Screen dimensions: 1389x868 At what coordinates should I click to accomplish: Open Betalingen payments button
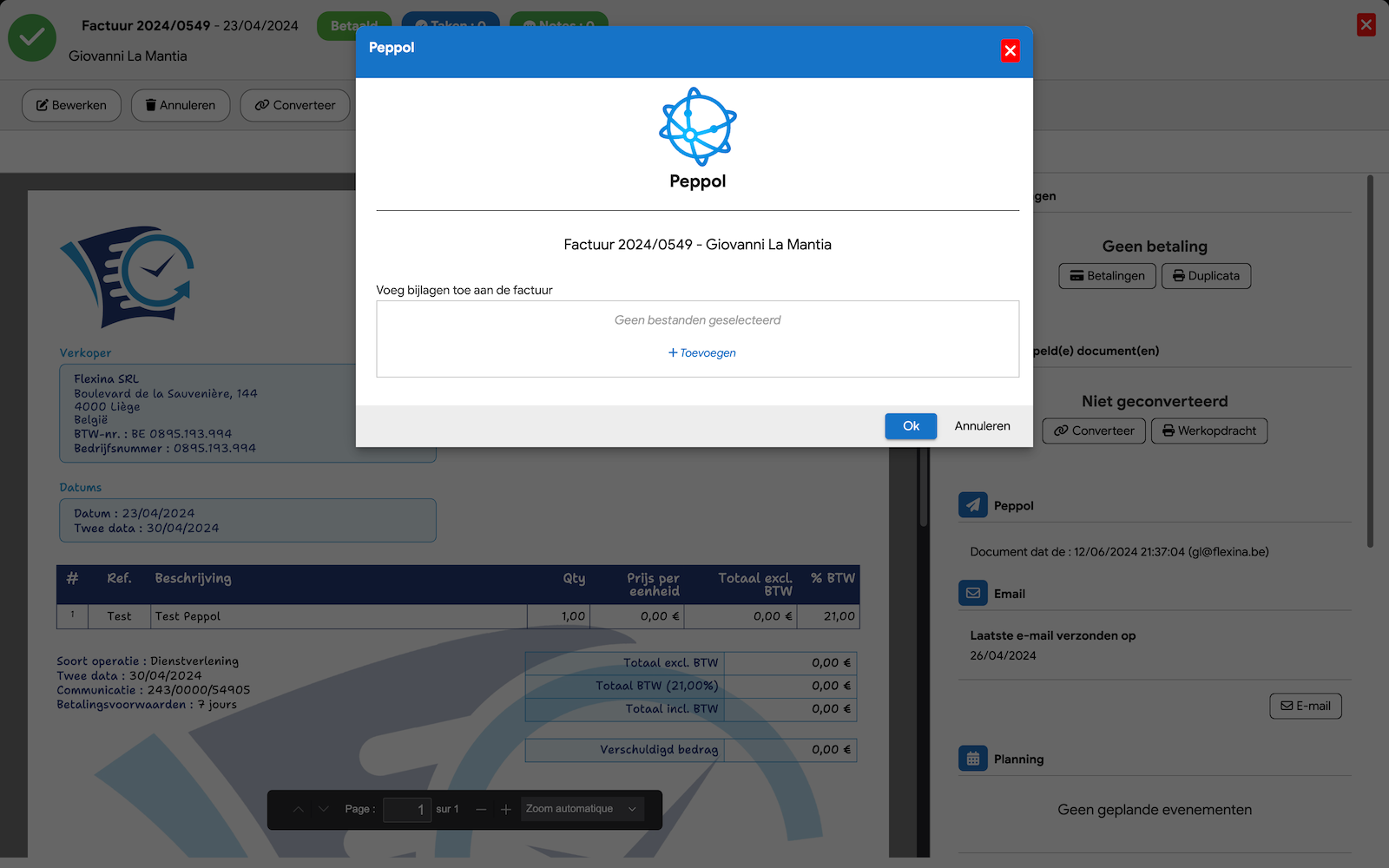click(1107, 276)
